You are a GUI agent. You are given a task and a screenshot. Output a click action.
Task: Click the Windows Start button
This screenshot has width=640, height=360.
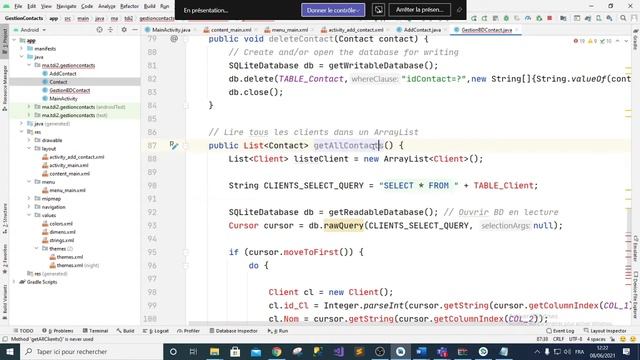(10, 351)
